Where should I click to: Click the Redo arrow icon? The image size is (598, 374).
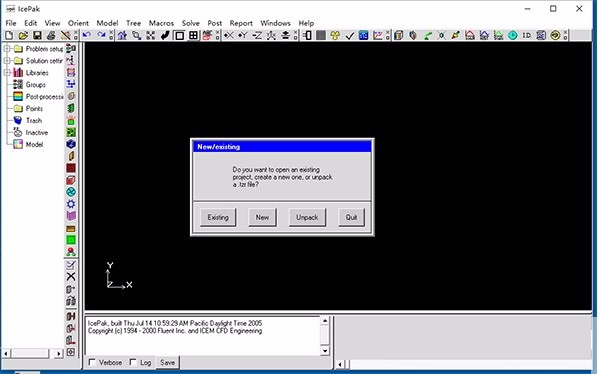[x=101, y=35]
